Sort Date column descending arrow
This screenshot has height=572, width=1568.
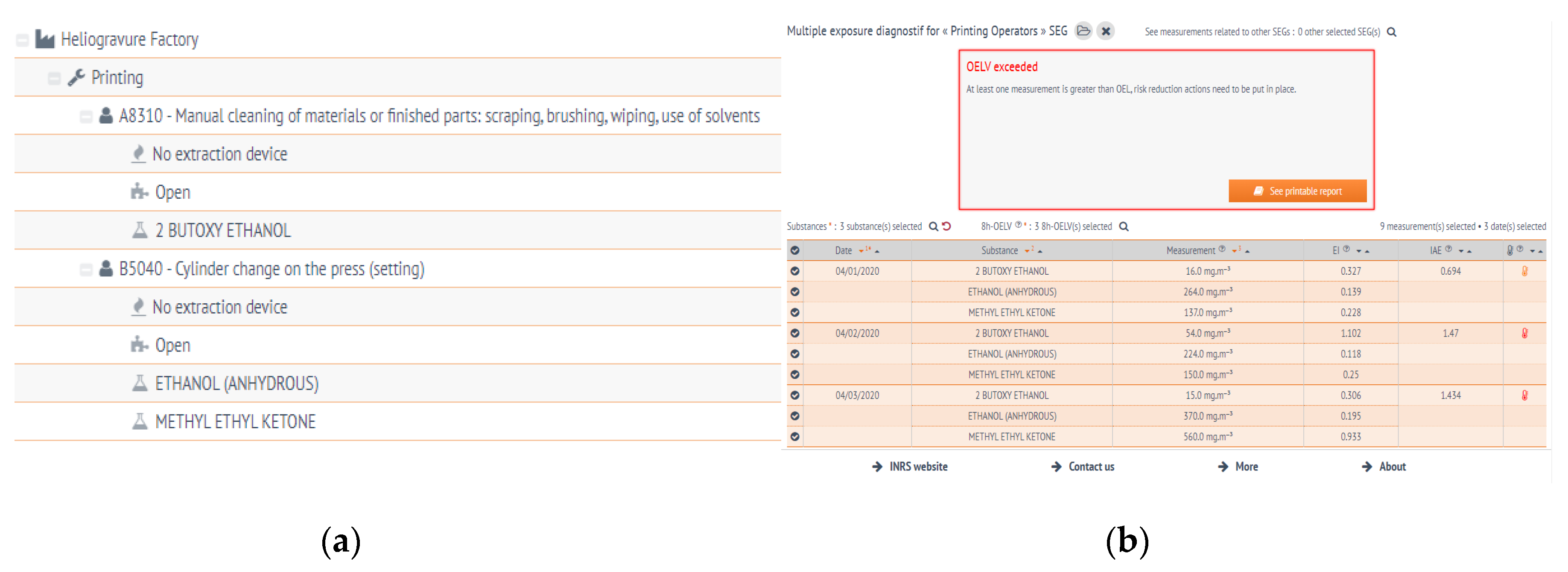861,251
